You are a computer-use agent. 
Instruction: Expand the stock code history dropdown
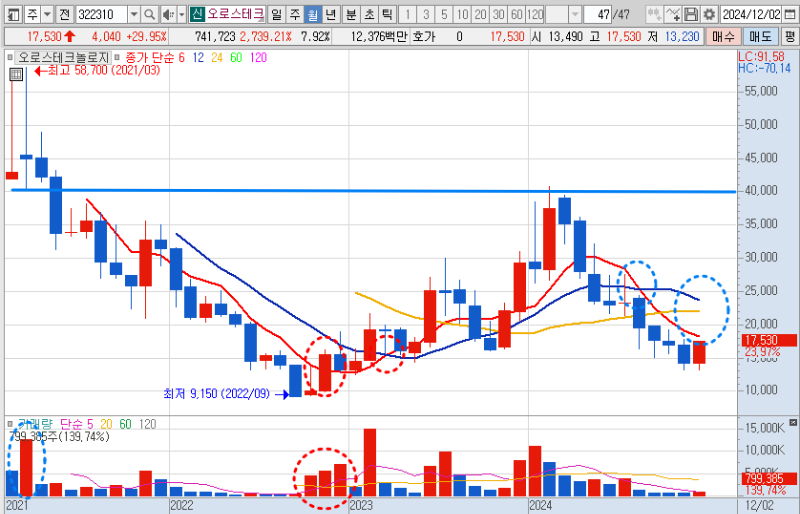click(x=134, y=14)
